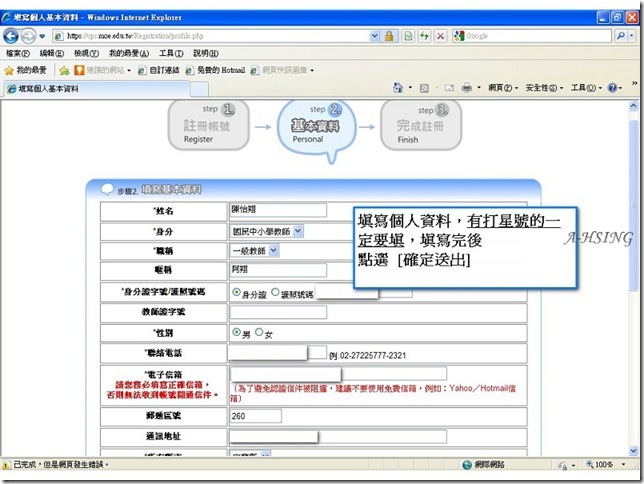Open the recent pages dropdown beside Forward
Image resolution: width=644 pixels, height=484 pixels.
[42, 36]
